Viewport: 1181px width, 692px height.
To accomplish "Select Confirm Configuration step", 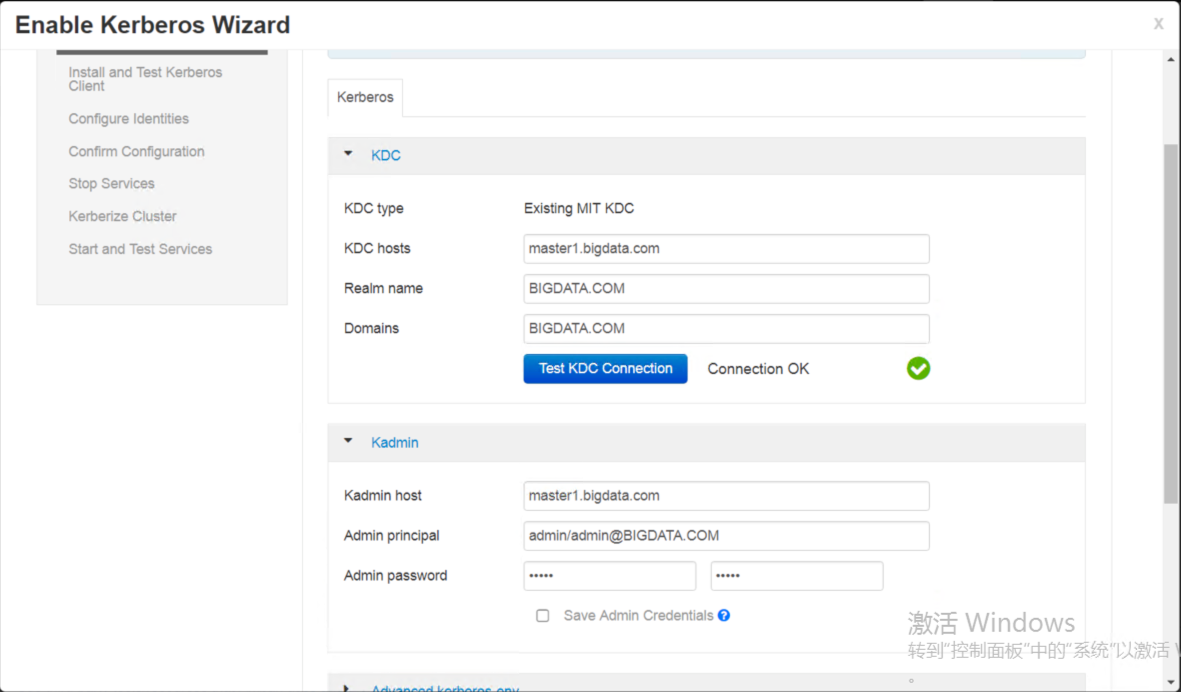I will click(136, 151).
